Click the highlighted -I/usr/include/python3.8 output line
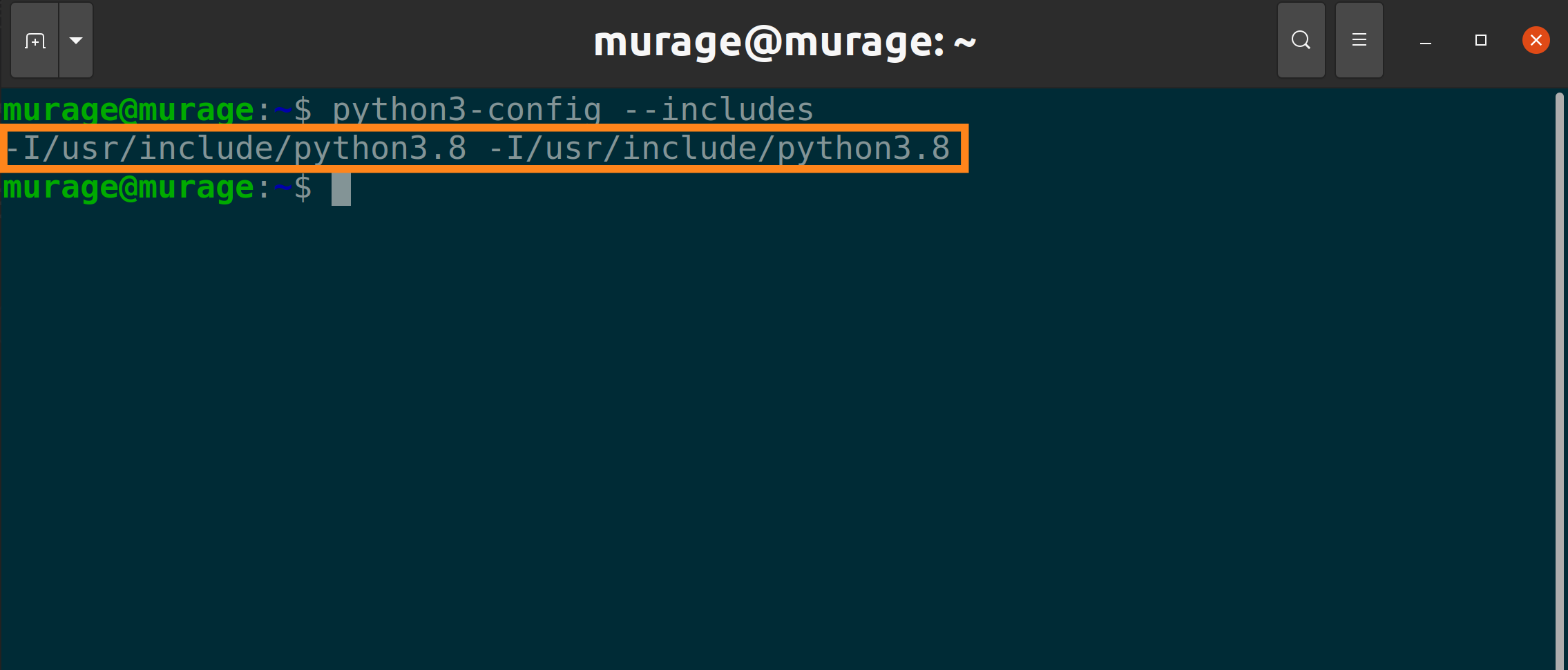The width and height of the screenshot is (1568, 670). (477, 147)
